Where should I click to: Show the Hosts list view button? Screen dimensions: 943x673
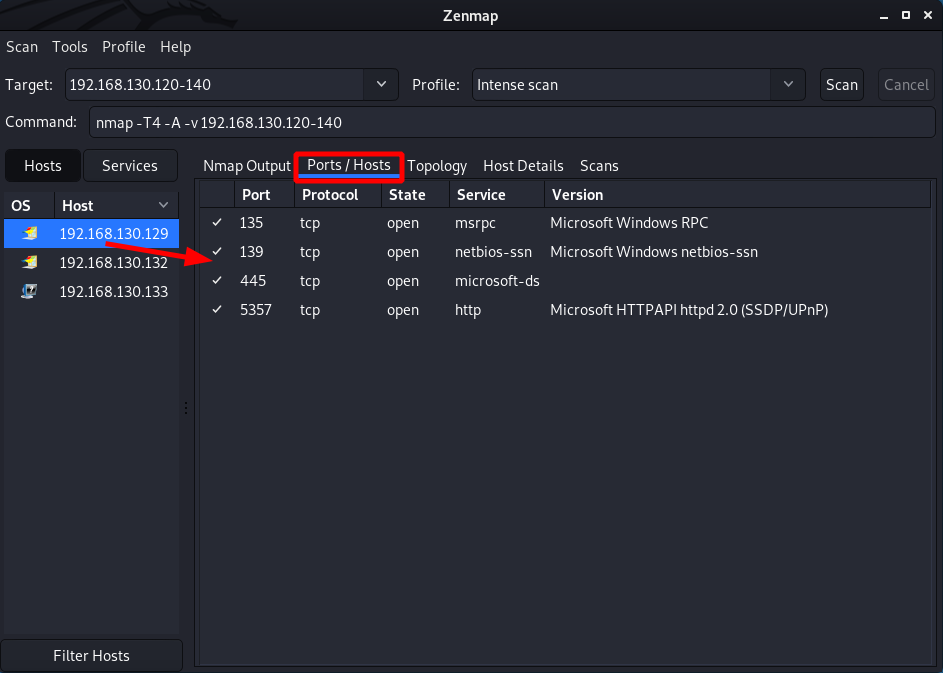point(43,166)
